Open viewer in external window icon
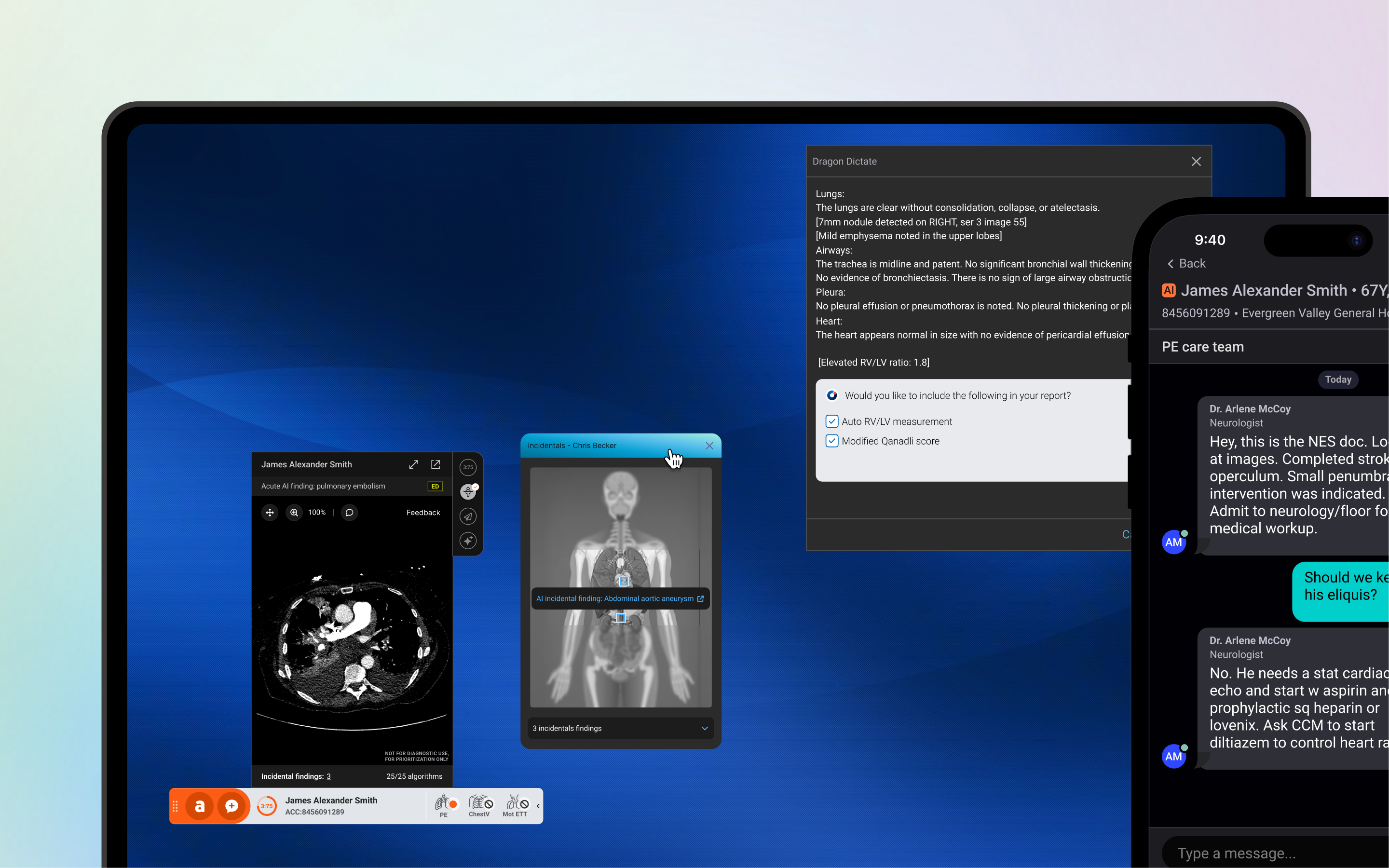Viewport: 1389px width, 868px height. point(436,464)
